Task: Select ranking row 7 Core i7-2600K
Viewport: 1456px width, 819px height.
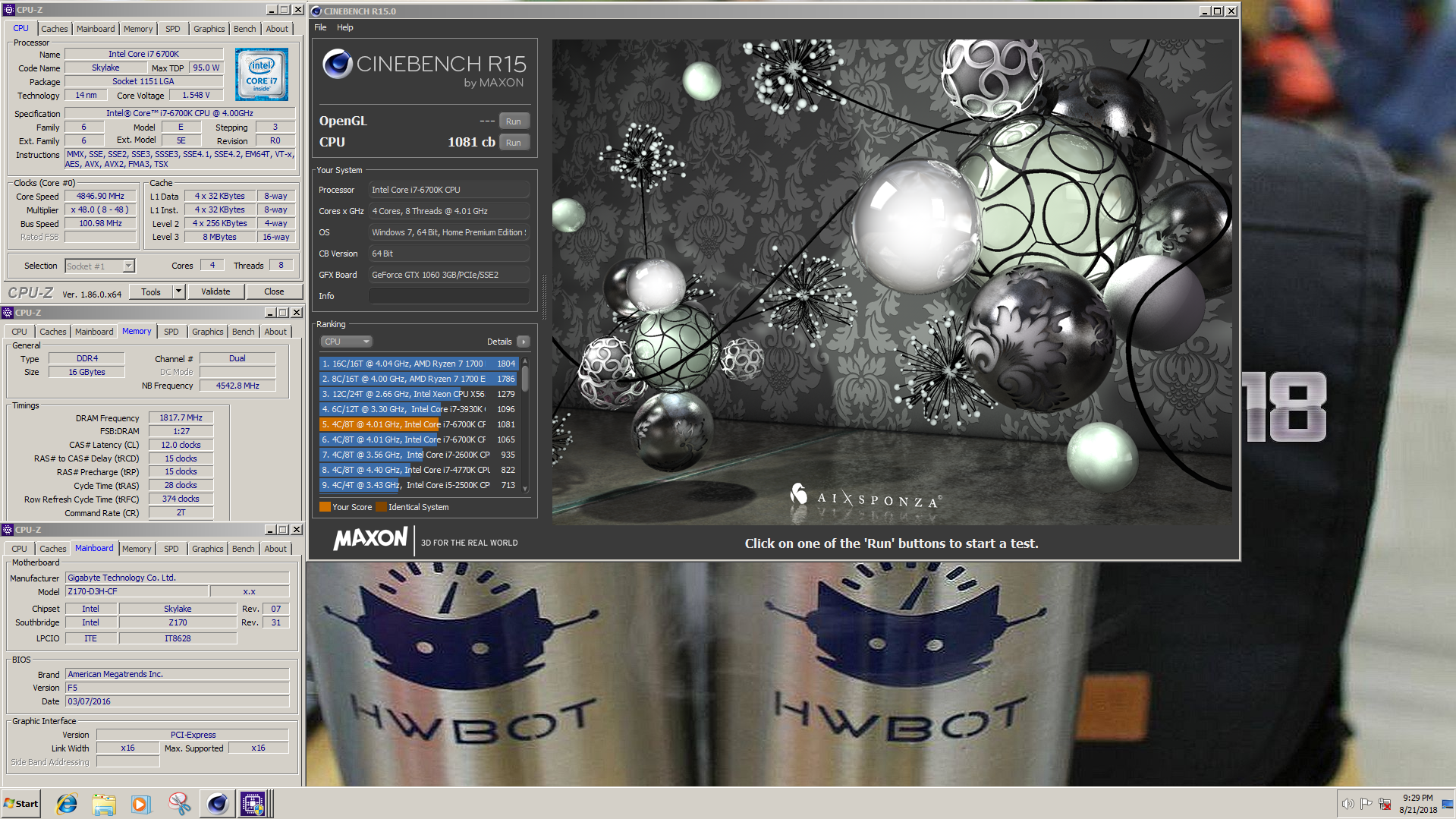Action: click(418, 455)
